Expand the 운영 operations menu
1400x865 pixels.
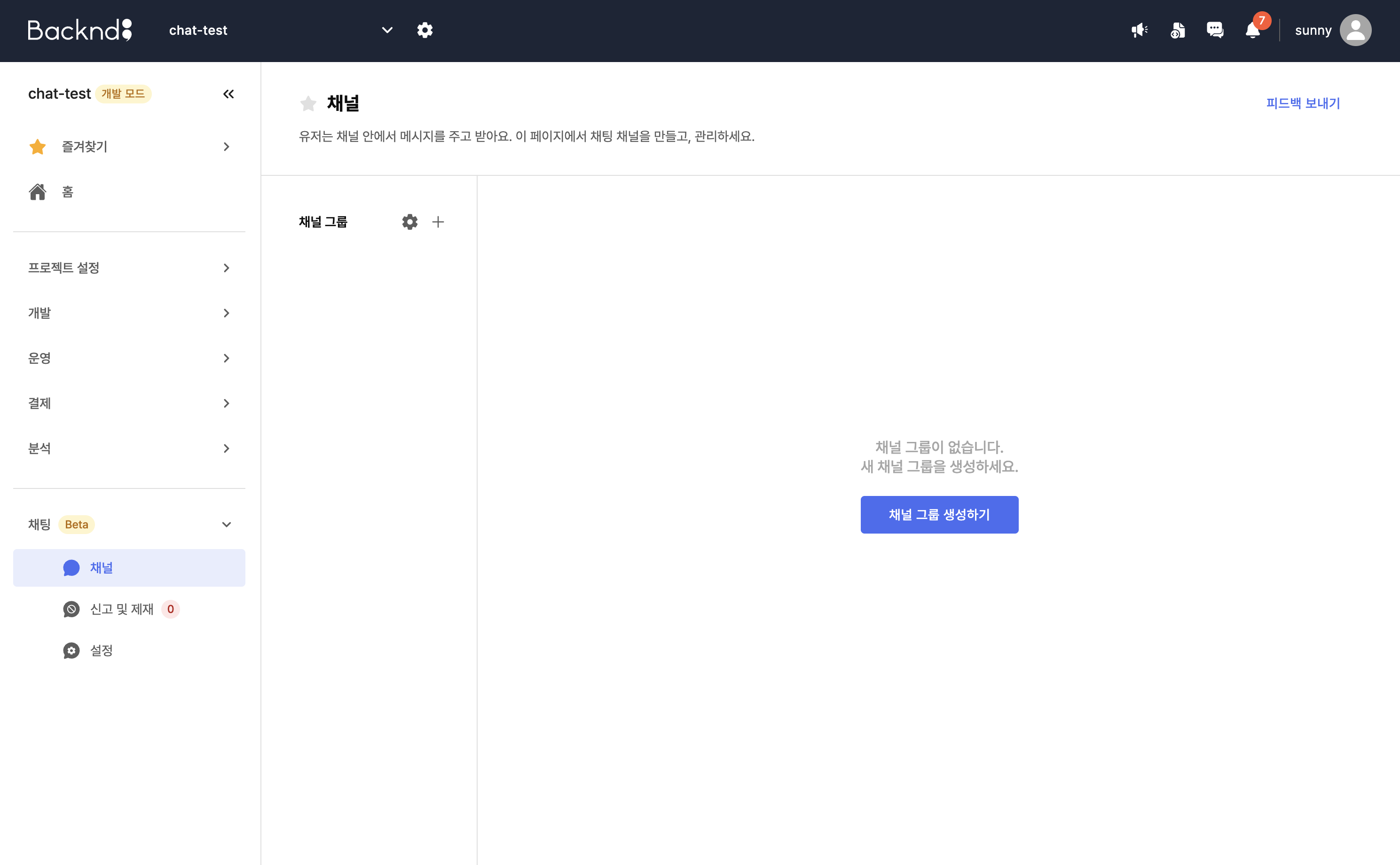pyautogui.click(x=129, y=358)
